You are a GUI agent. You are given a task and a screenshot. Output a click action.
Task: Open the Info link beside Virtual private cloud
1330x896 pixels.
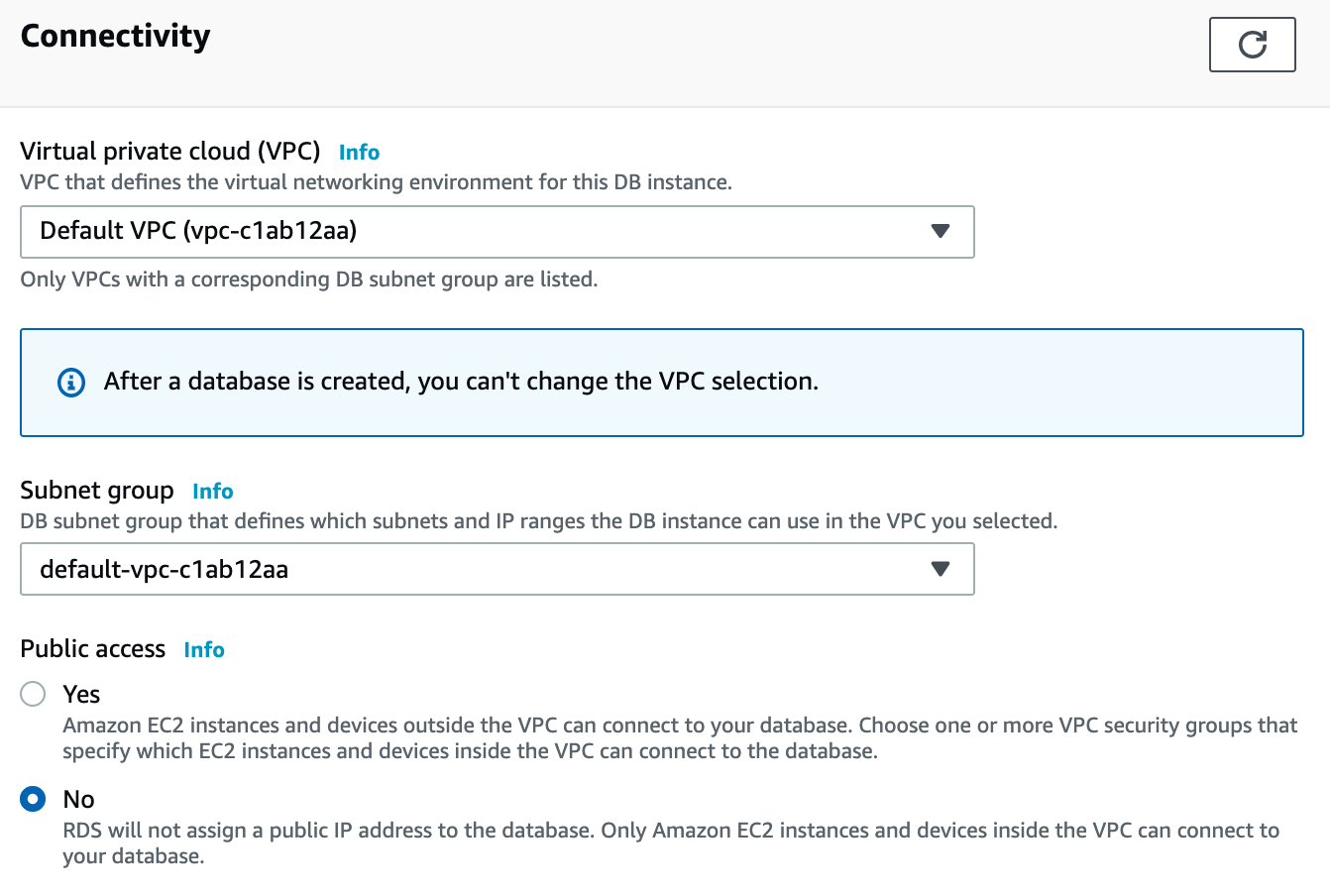tap(359, 152)
